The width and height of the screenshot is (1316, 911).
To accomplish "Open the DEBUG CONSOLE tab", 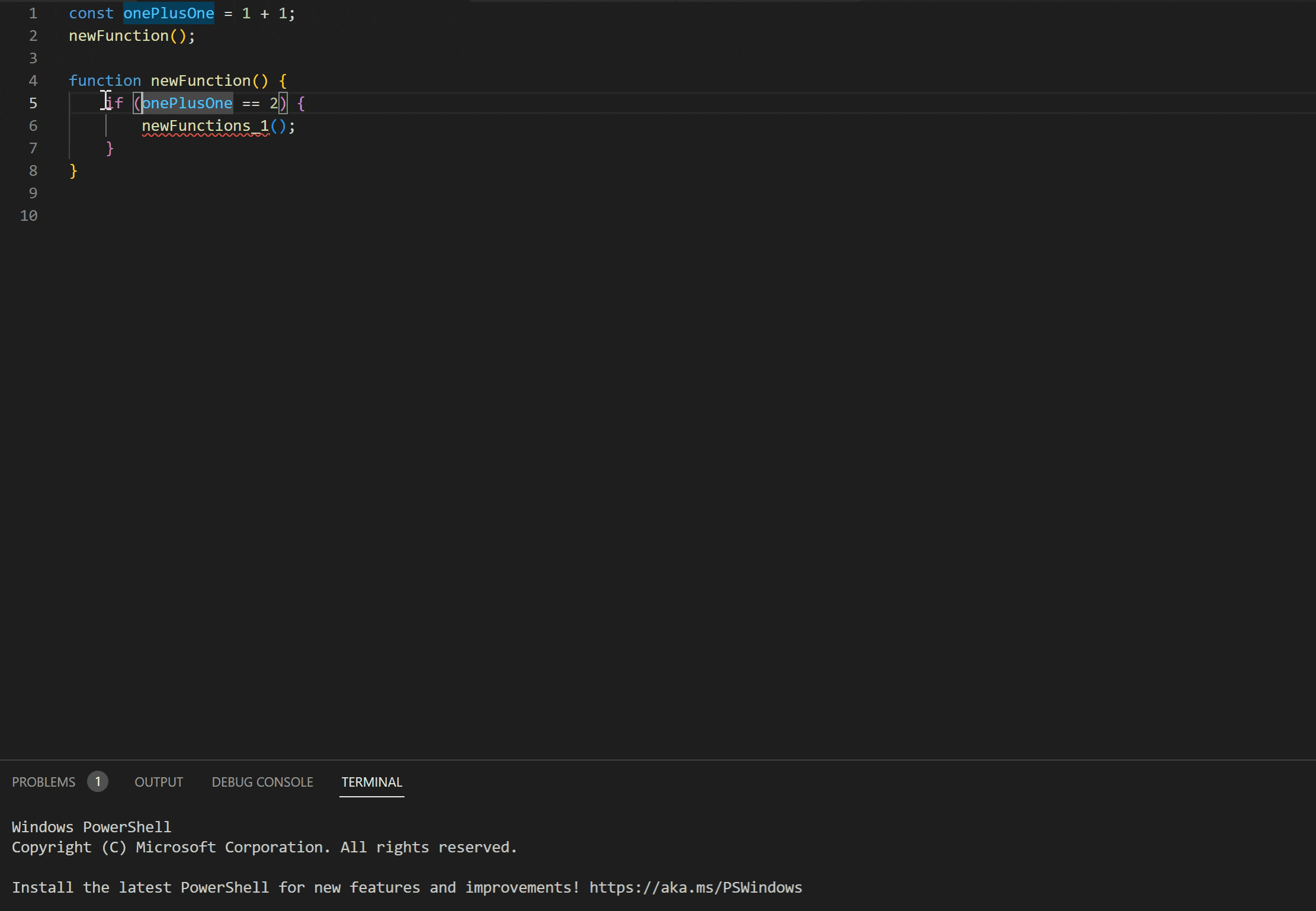I will (262, 782).
